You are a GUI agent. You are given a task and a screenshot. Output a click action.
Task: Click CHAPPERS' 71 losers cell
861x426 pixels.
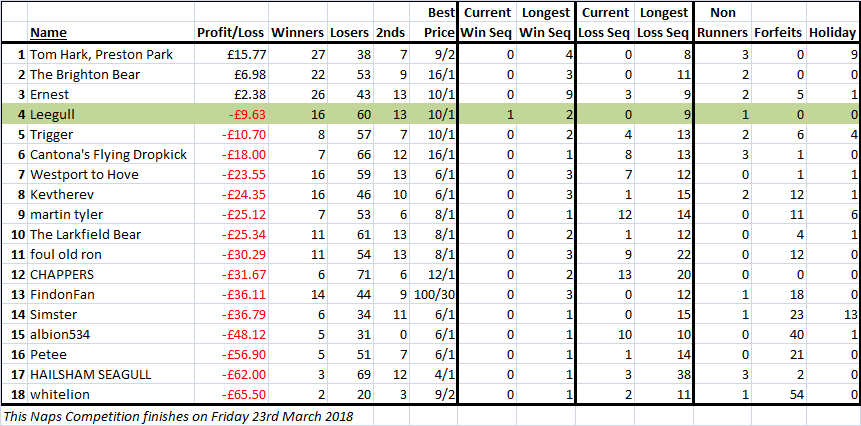coord(361,275)
